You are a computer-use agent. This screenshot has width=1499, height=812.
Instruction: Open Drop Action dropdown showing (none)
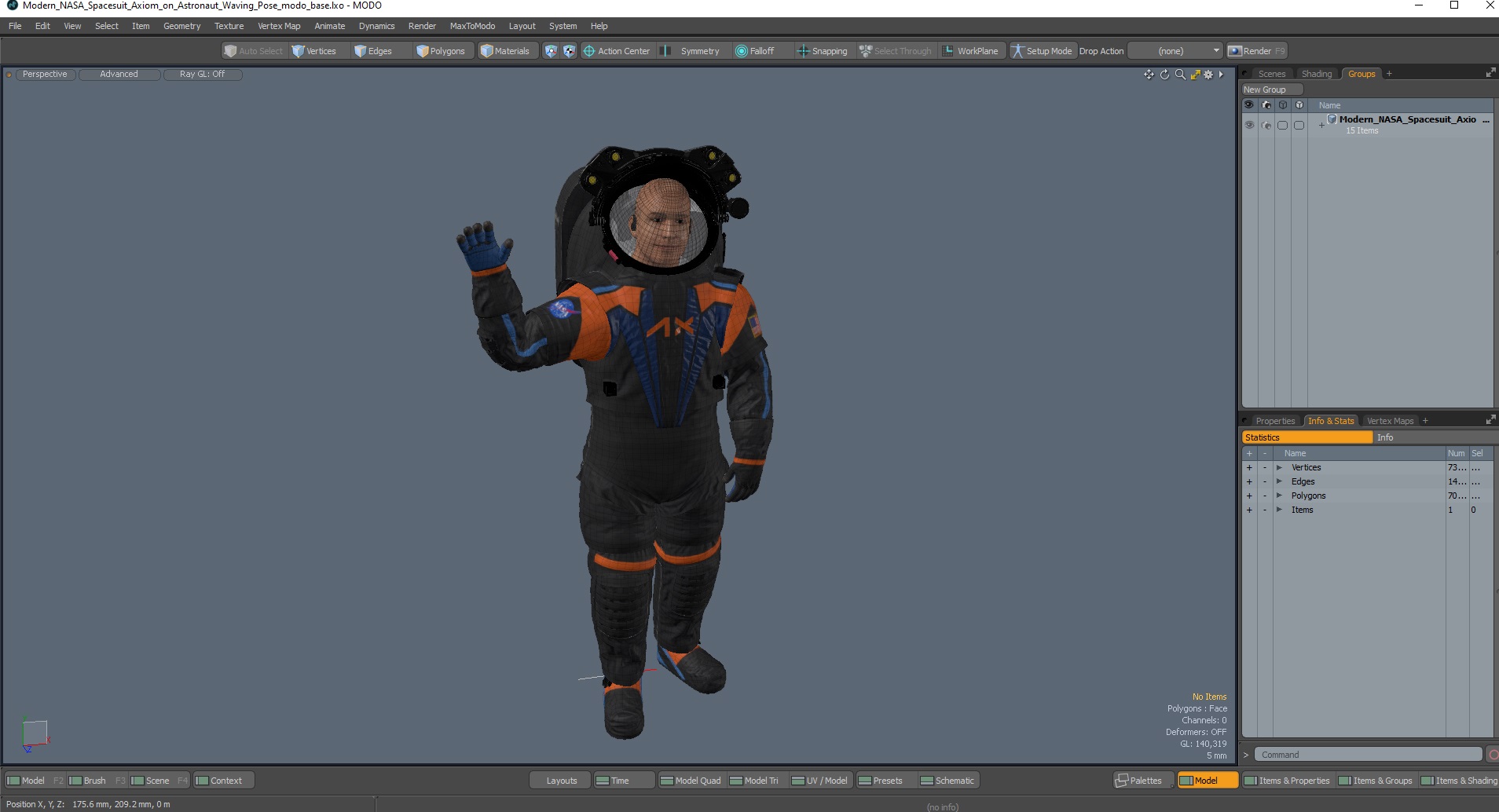(x=1175, y=51)
